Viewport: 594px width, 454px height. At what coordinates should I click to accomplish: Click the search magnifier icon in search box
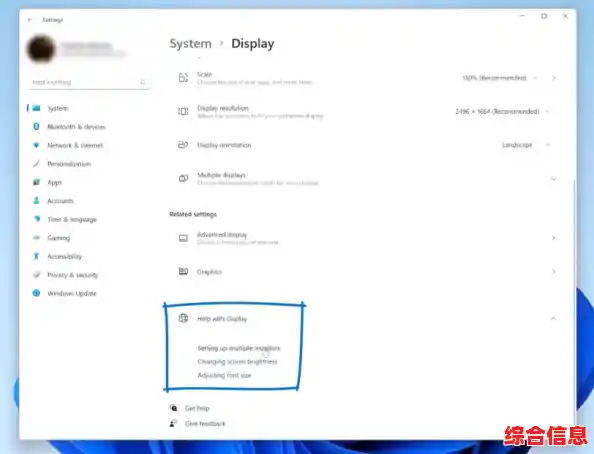[x=143, y=82]
